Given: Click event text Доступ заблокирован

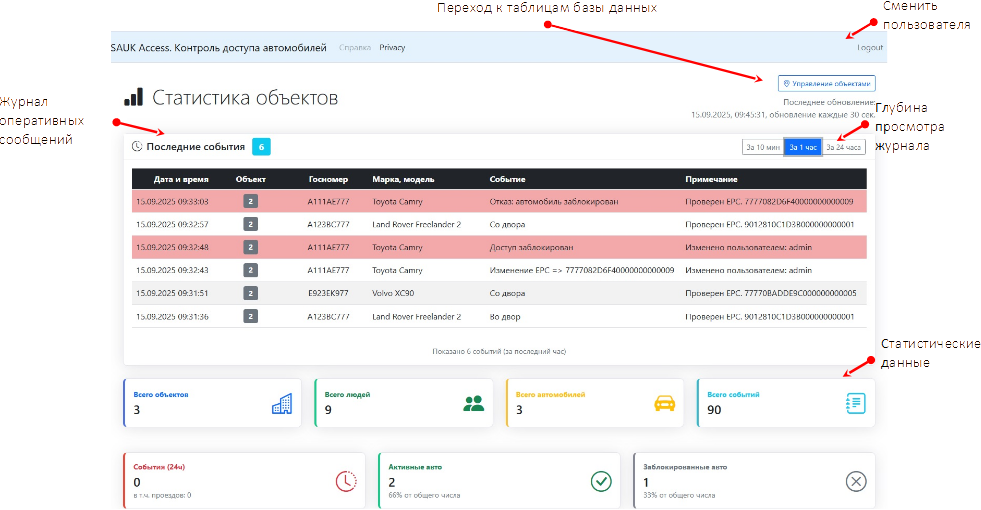Looking at the screenshot, I should coord(531,247).
